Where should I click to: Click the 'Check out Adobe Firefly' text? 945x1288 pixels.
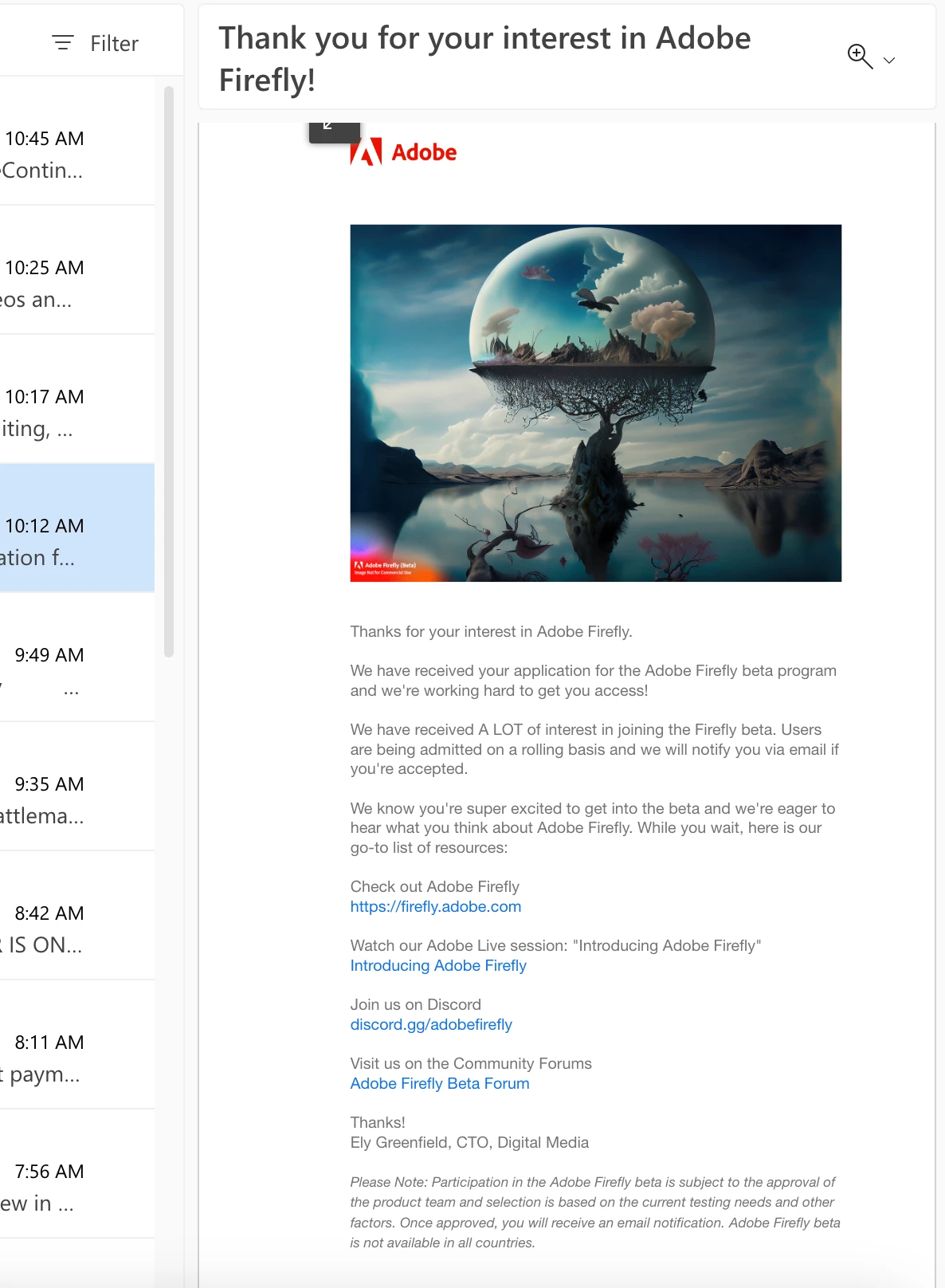coord(435,886)
